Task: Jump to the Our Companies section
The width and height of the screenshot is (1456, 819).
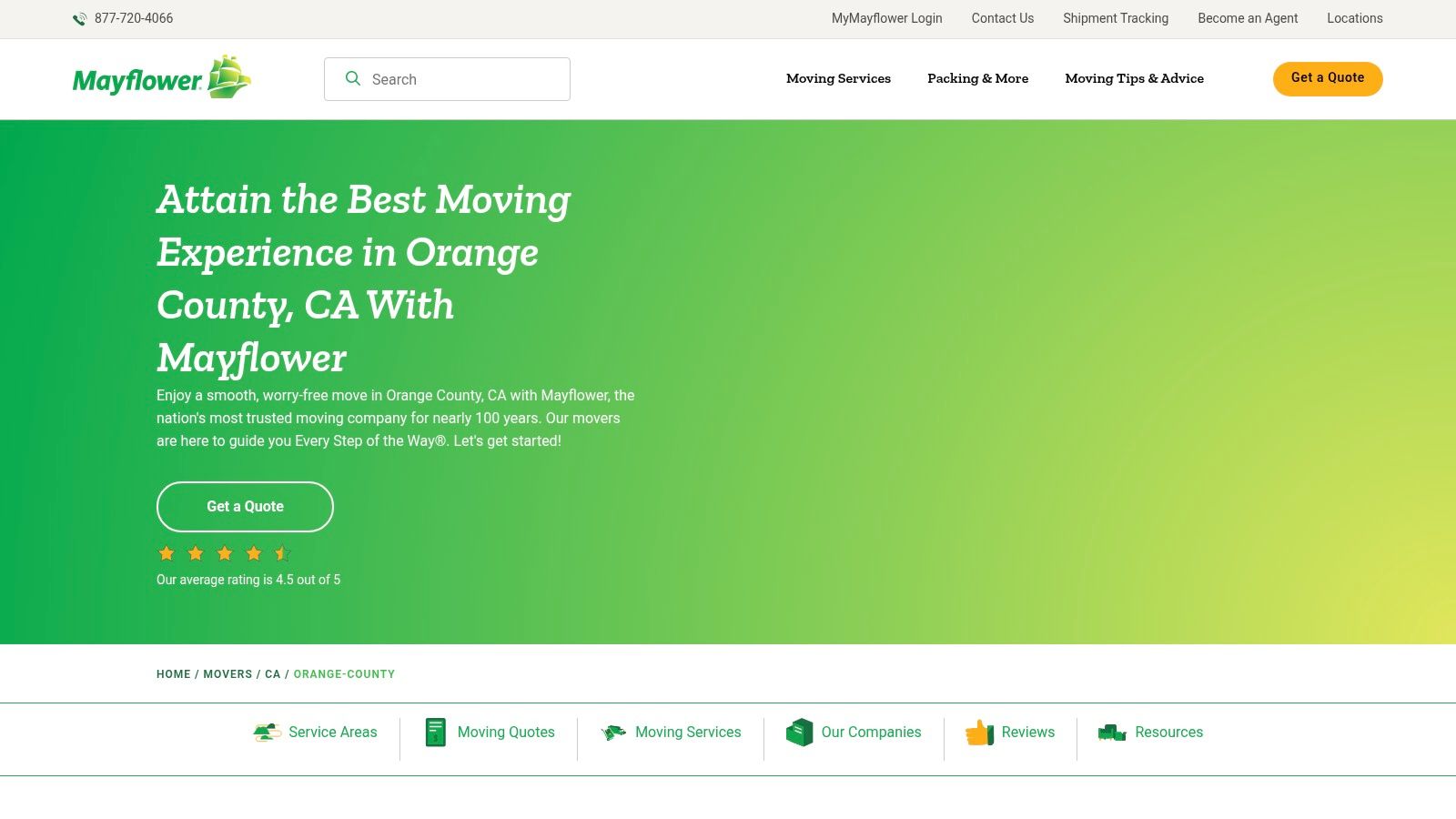Action: [854, 733]
